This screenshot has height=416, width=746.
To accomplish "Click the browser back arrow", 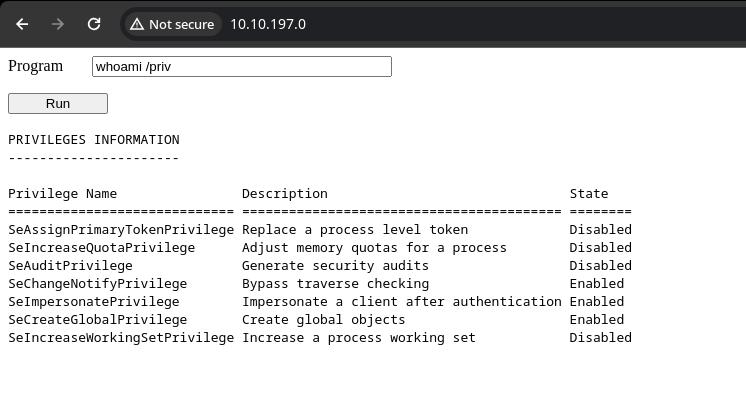I will [22, 24].
